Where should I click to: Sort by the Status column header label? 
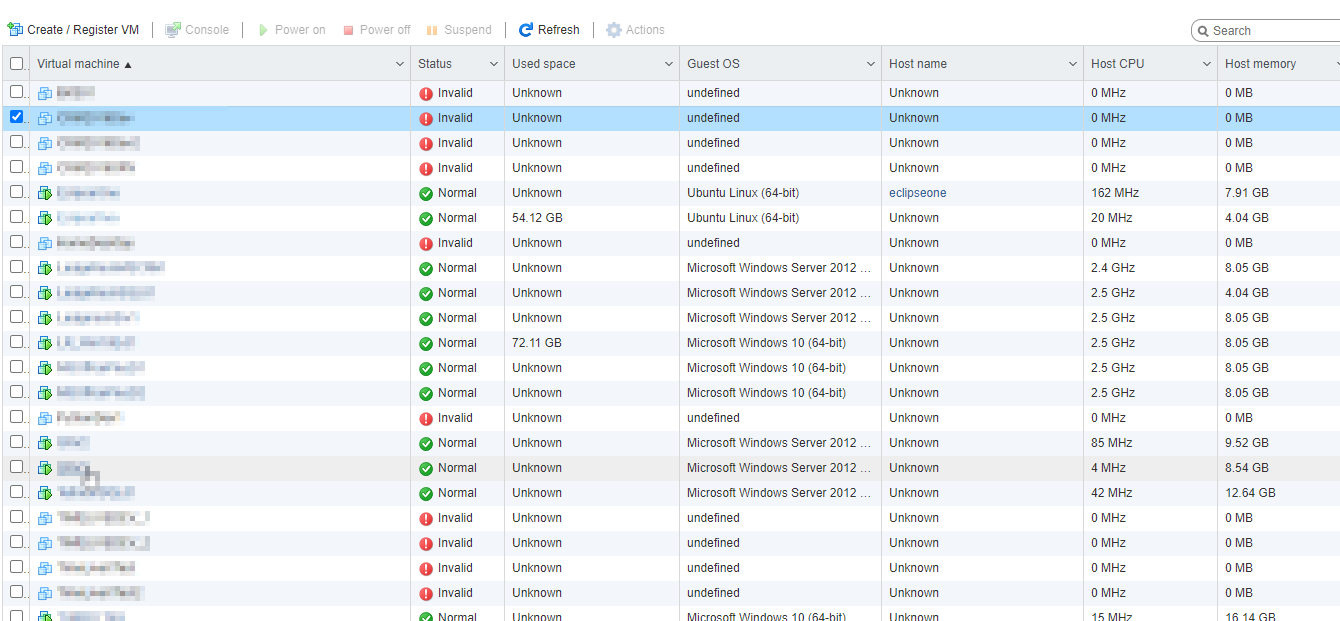click(435, 64)
